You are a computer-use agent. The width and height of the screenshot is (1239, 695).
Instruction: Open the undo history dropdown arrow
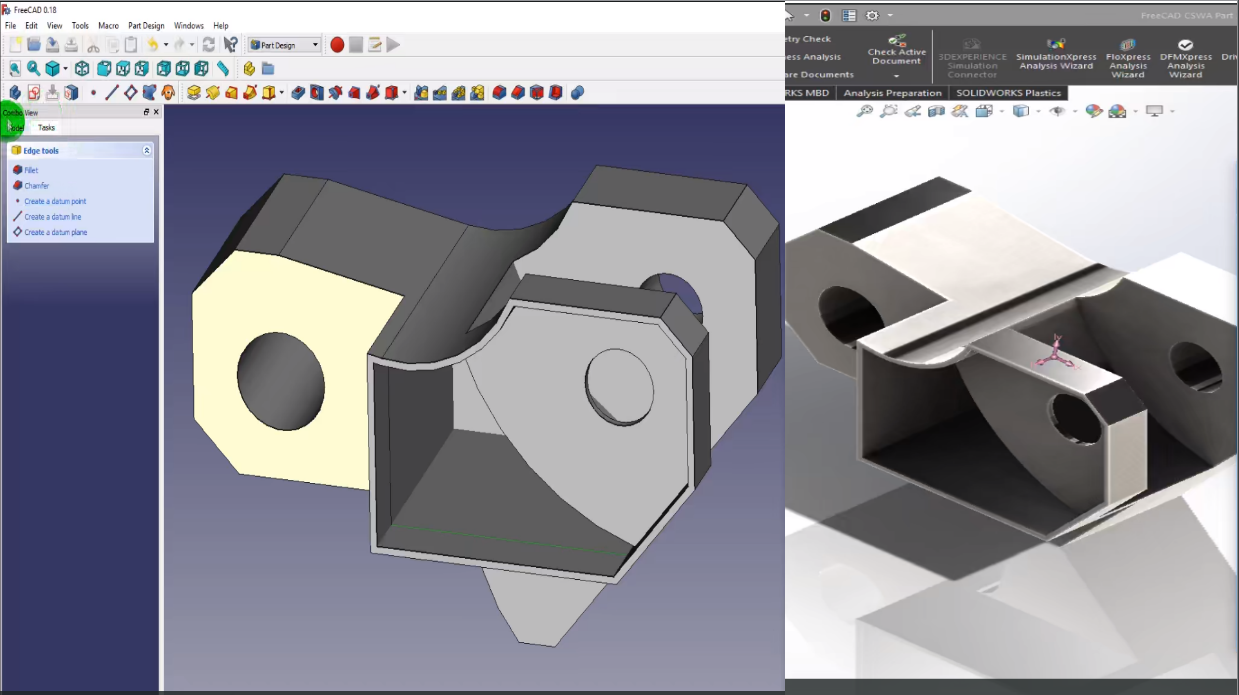coord(166,45)
